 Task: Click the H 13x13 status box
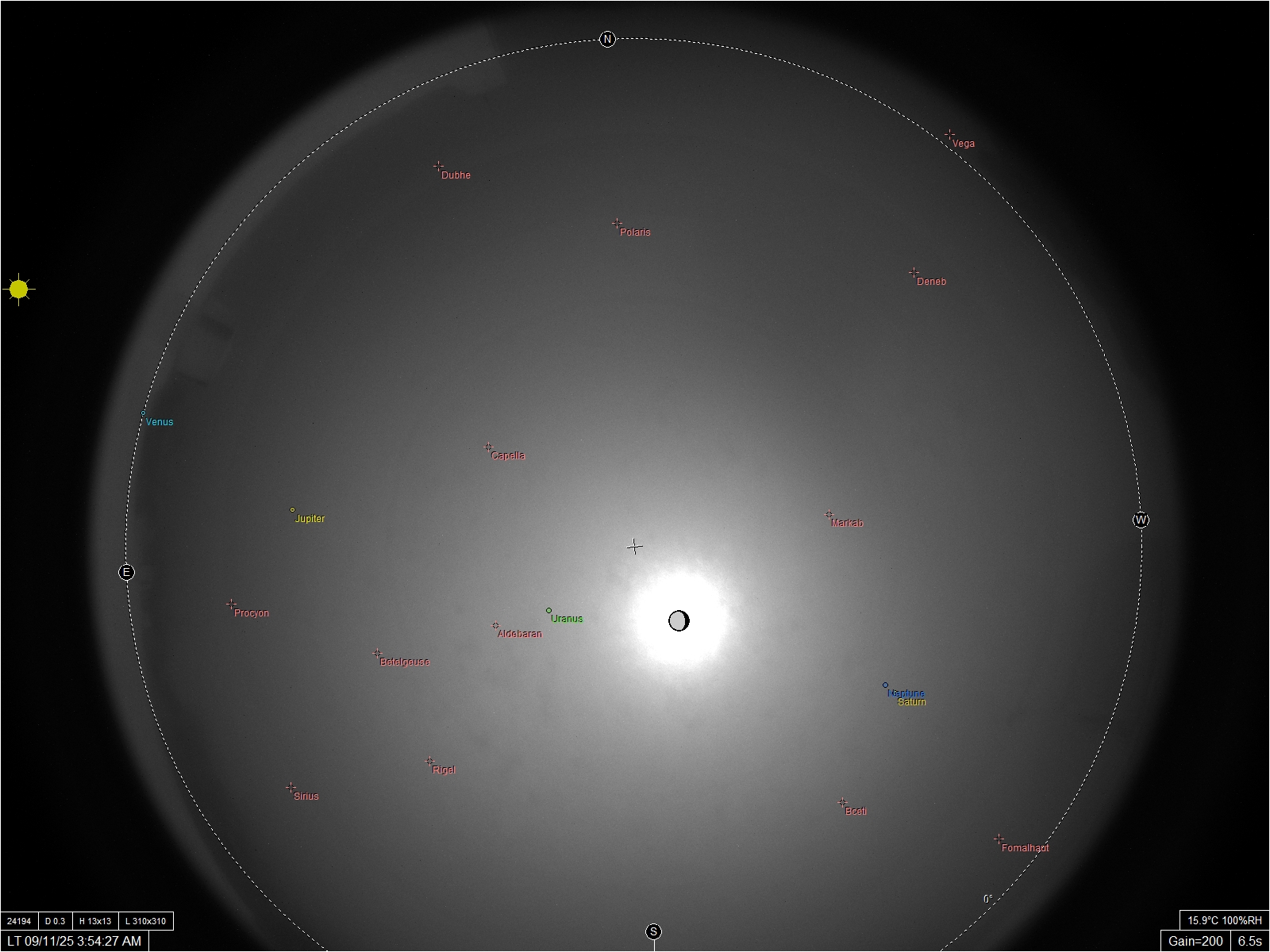(95, 921)
